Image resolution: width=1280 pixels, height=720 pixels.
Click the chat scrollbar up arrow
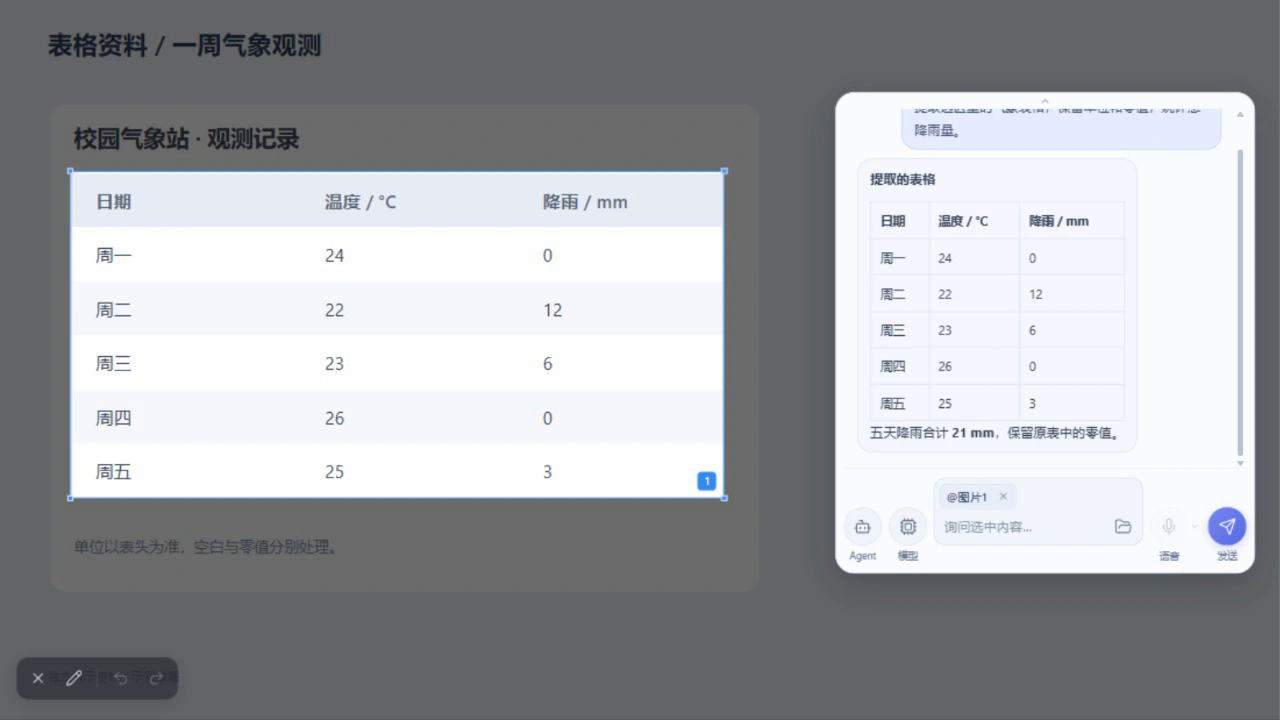click(x=1241, y=114)
